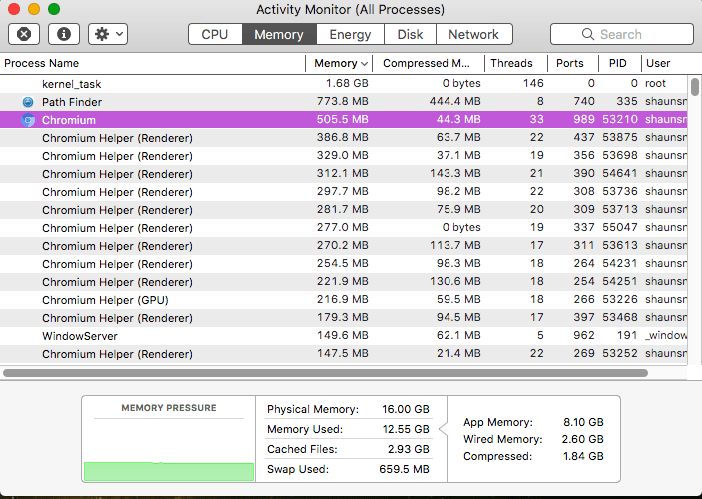Screen dimensions: 702x499
Task: Select Chromium Helper (Renderer) using 386.8 MB
Action: [x=343, y=138]
